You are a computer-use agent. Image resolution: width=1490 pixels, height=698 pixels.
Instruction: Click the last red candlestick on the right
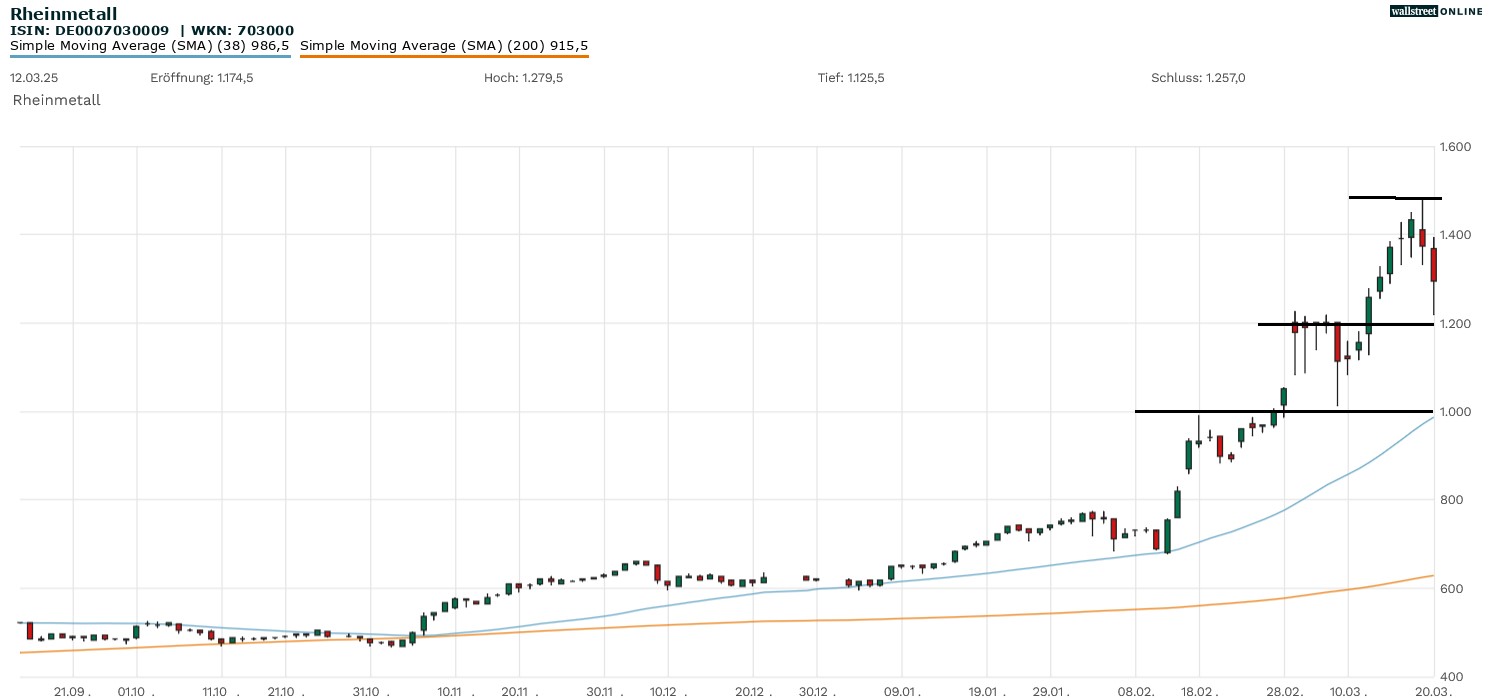[1433, 265]
